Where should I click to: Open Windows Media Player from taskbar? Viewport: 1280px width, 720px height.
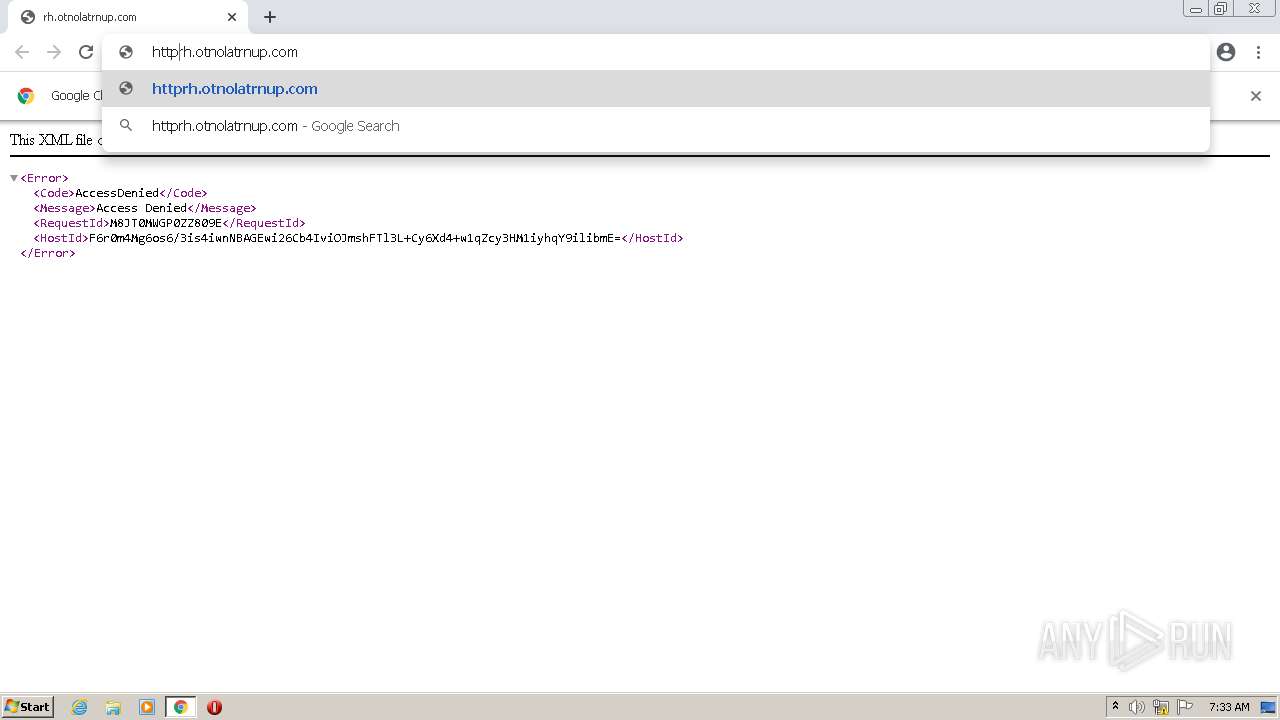[147, 707]
